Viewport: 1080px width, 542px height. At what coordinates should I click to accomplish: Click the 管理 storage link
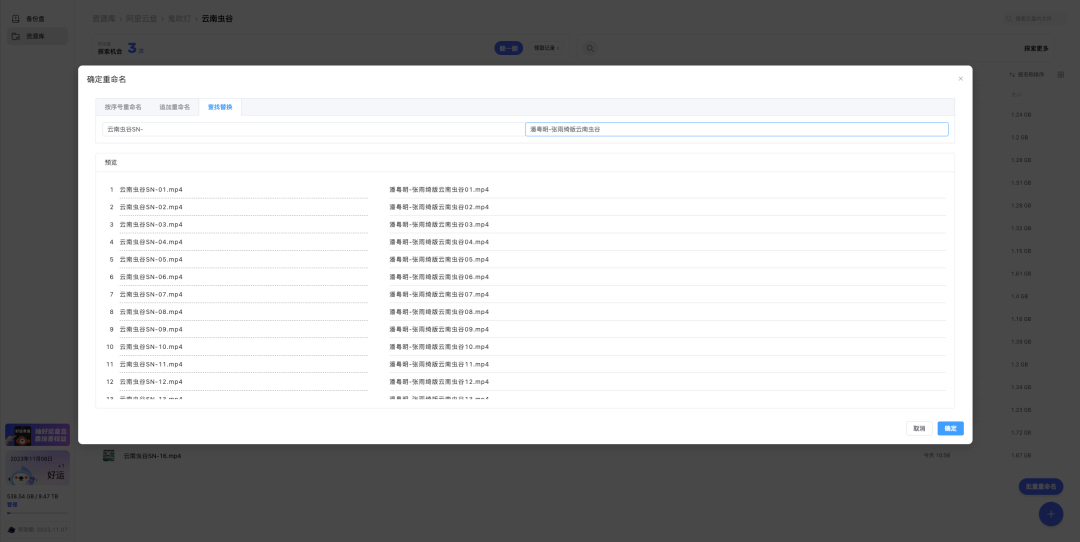(x=11, y=504)
